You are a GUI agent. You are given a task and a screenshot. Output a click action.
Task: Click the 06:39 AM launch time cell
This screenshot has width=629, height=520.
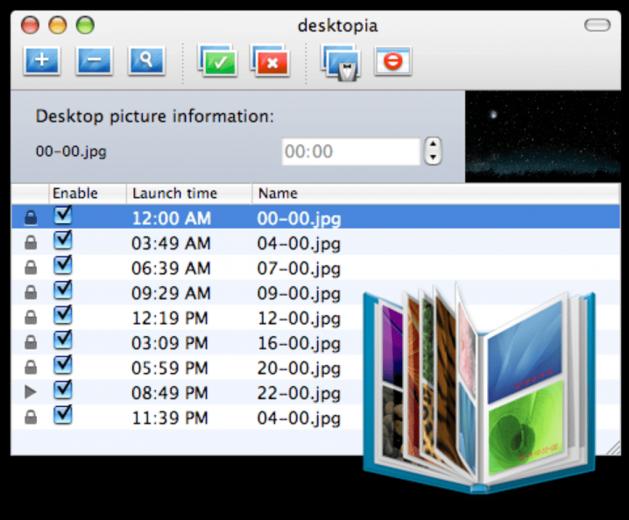coord(171,268)
